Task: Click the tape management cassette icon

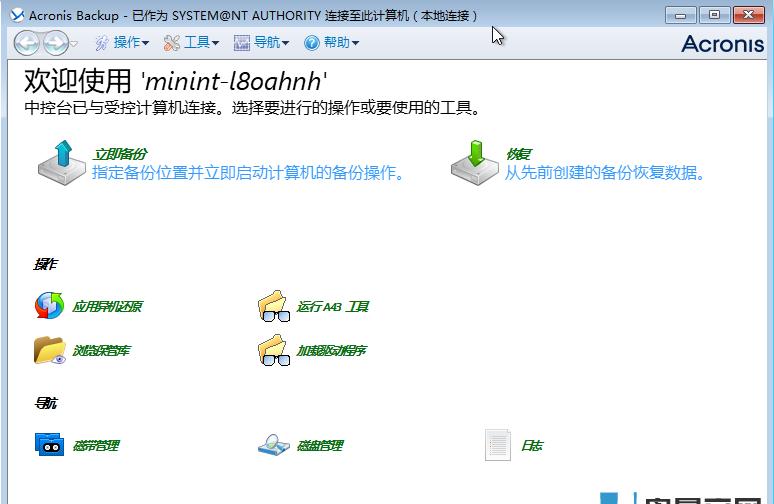Action: coord(49,444)
